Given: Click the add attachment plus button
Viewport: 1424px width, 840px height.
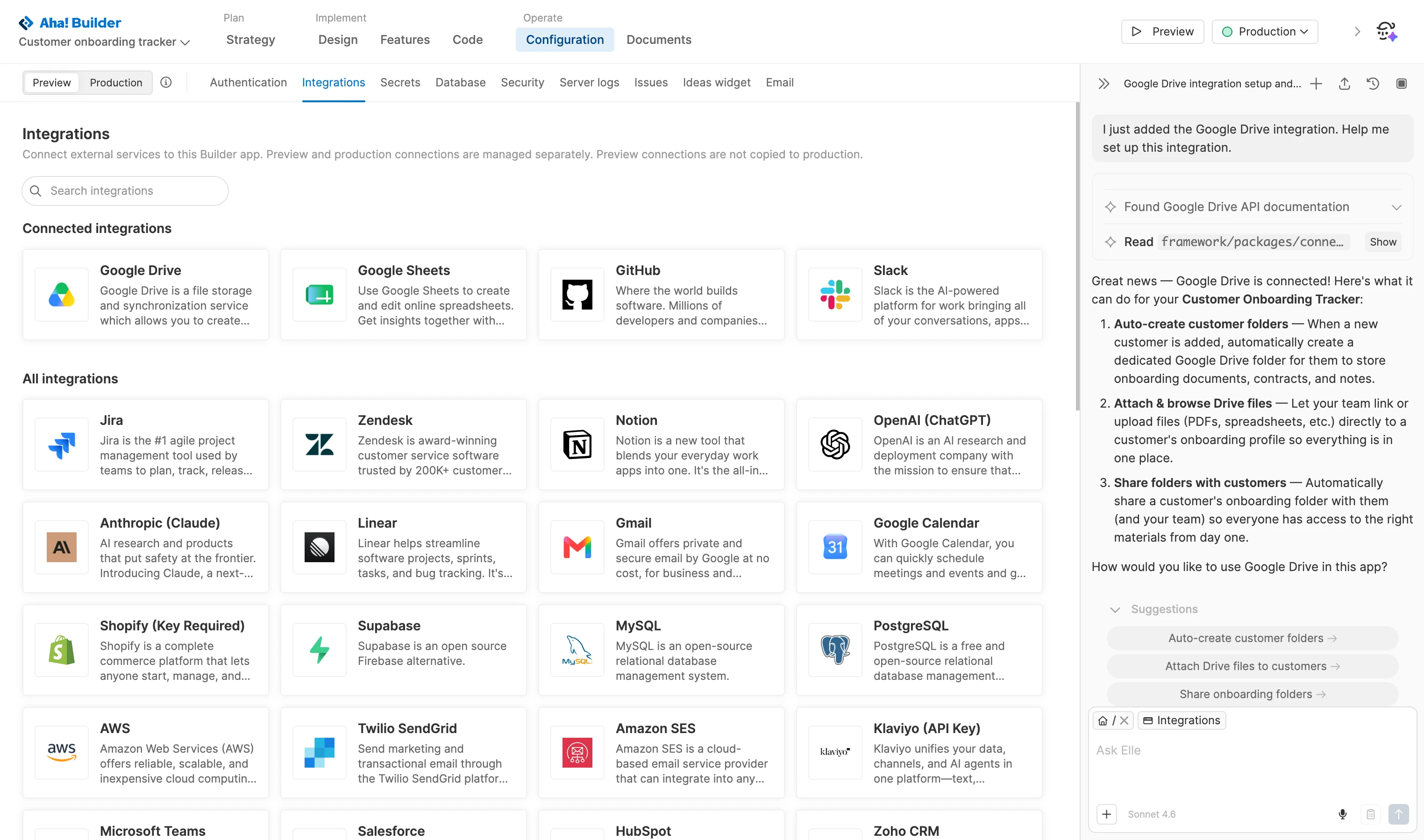Looking at the screenshot, I should click(1106, 814).
